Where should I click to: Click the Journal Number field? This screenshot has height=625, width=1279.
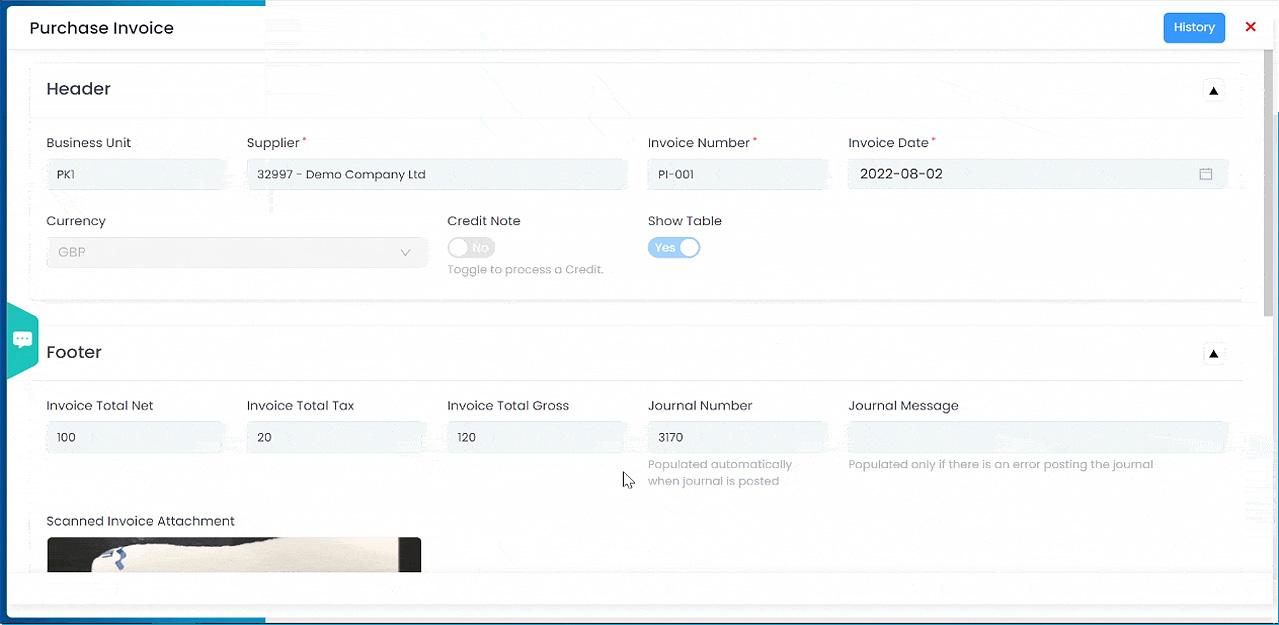737,437
